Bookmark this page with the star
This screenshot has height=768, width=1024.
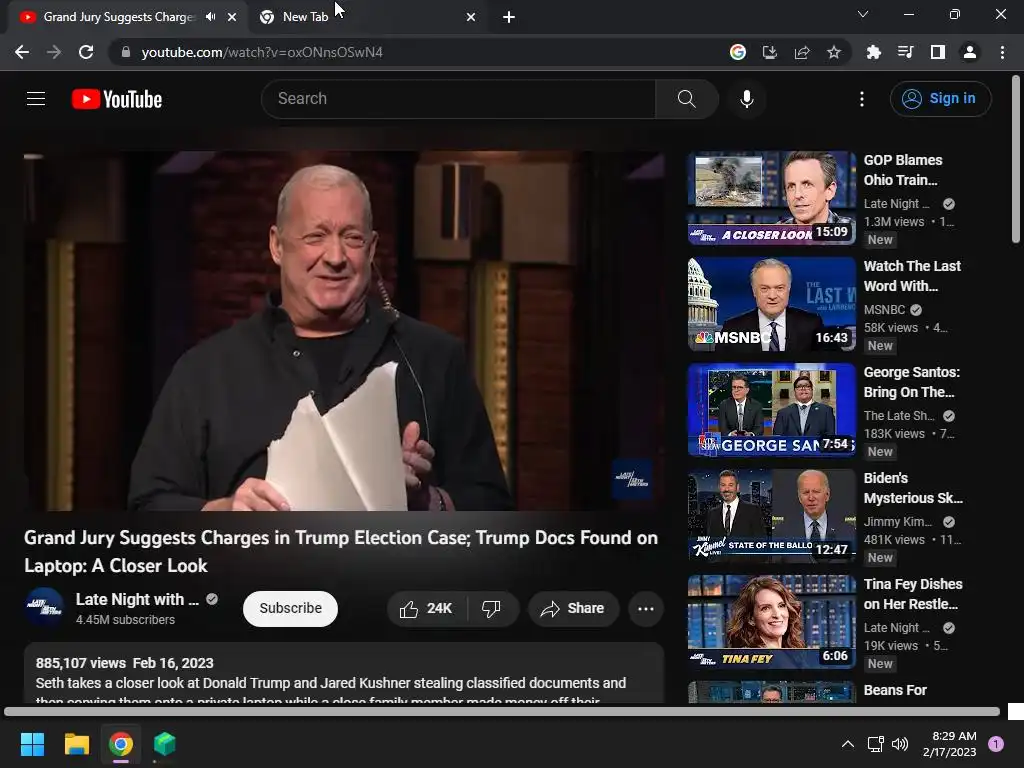[833, 52]
